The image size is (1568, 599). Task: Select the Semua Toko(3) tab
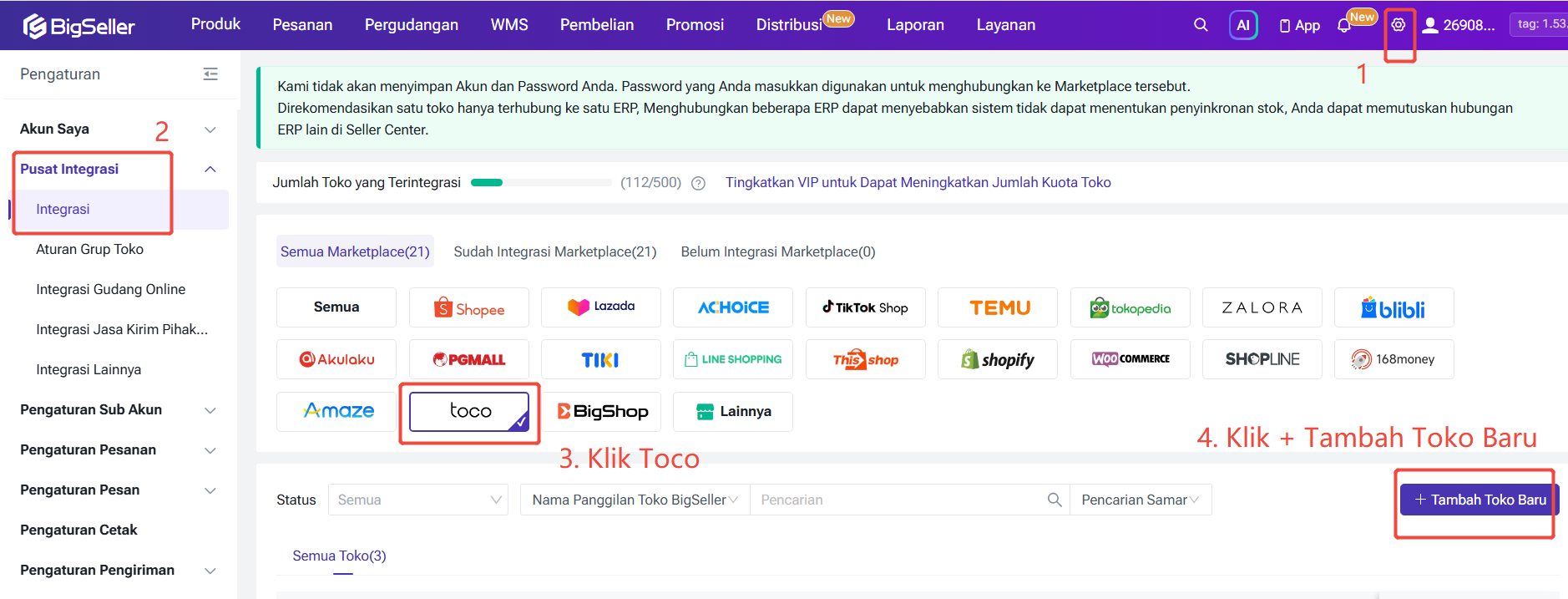[x=339, y=556]
